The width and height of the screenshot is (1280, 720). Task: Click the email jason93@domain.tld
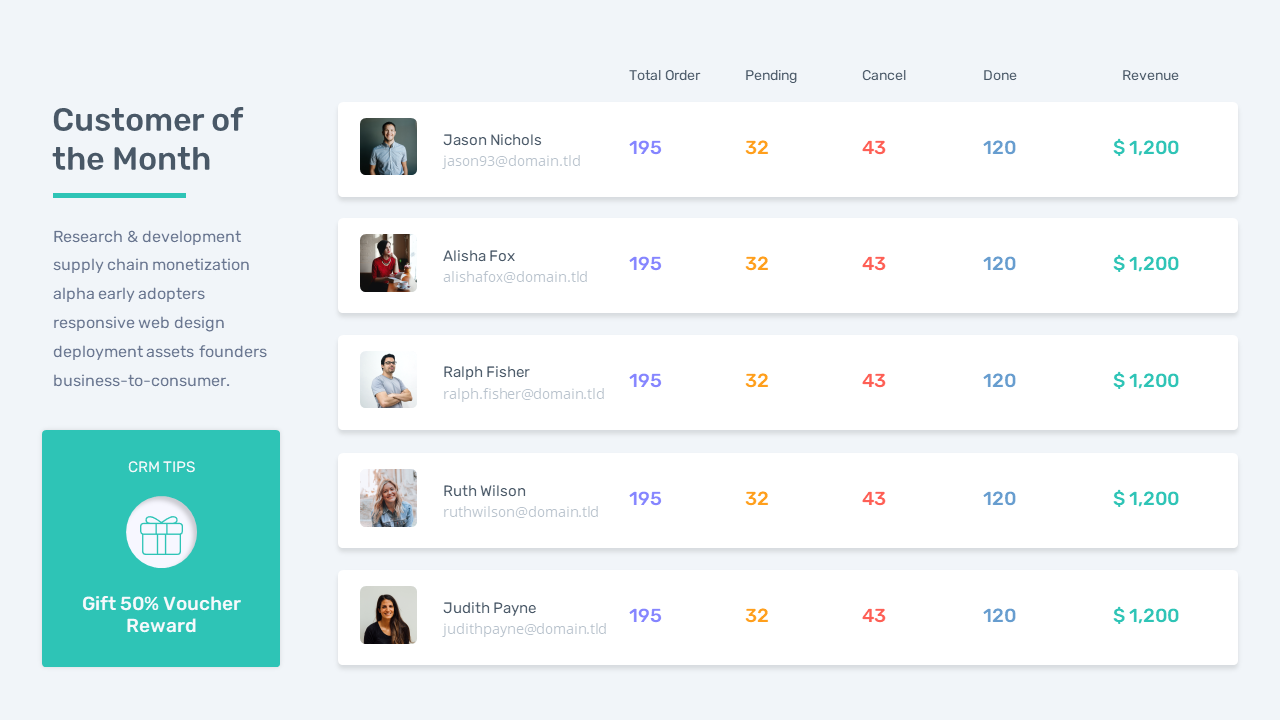512,161
